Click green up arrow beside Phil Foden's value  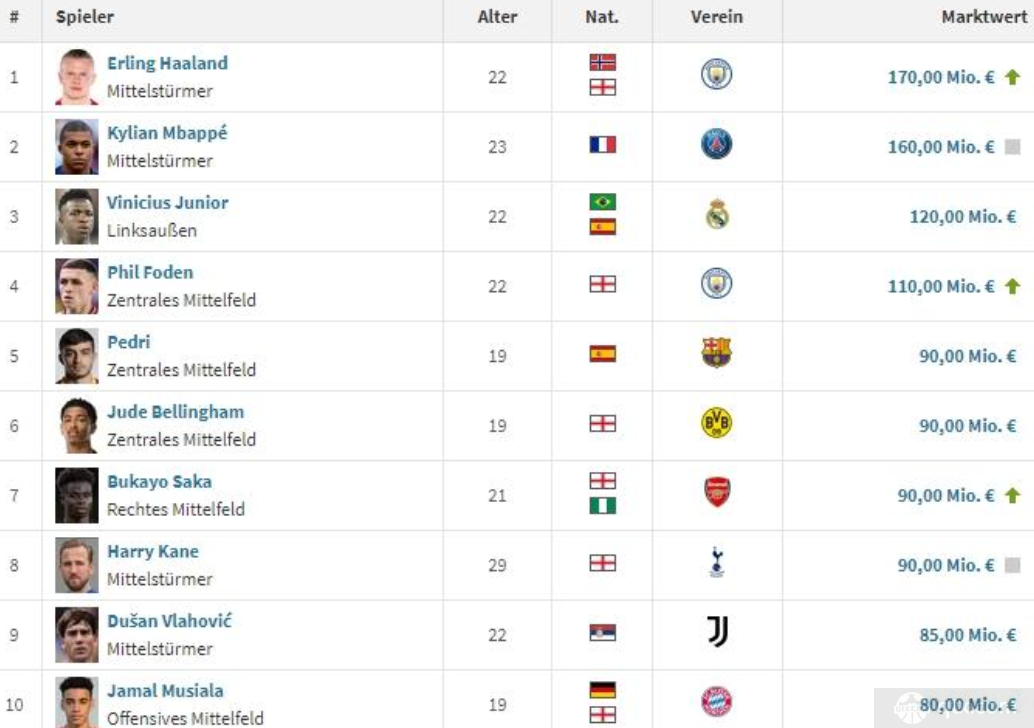(x=1012, y=286)
